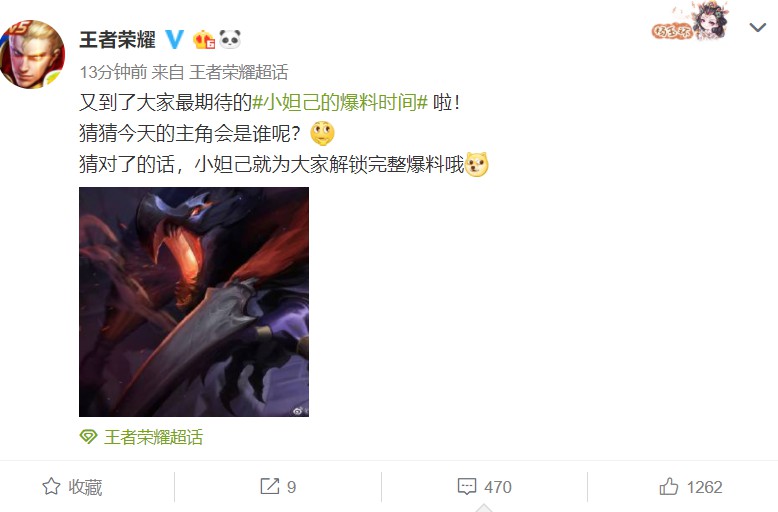Open the green 王者荣耀超话 topic link

point(153,437)
